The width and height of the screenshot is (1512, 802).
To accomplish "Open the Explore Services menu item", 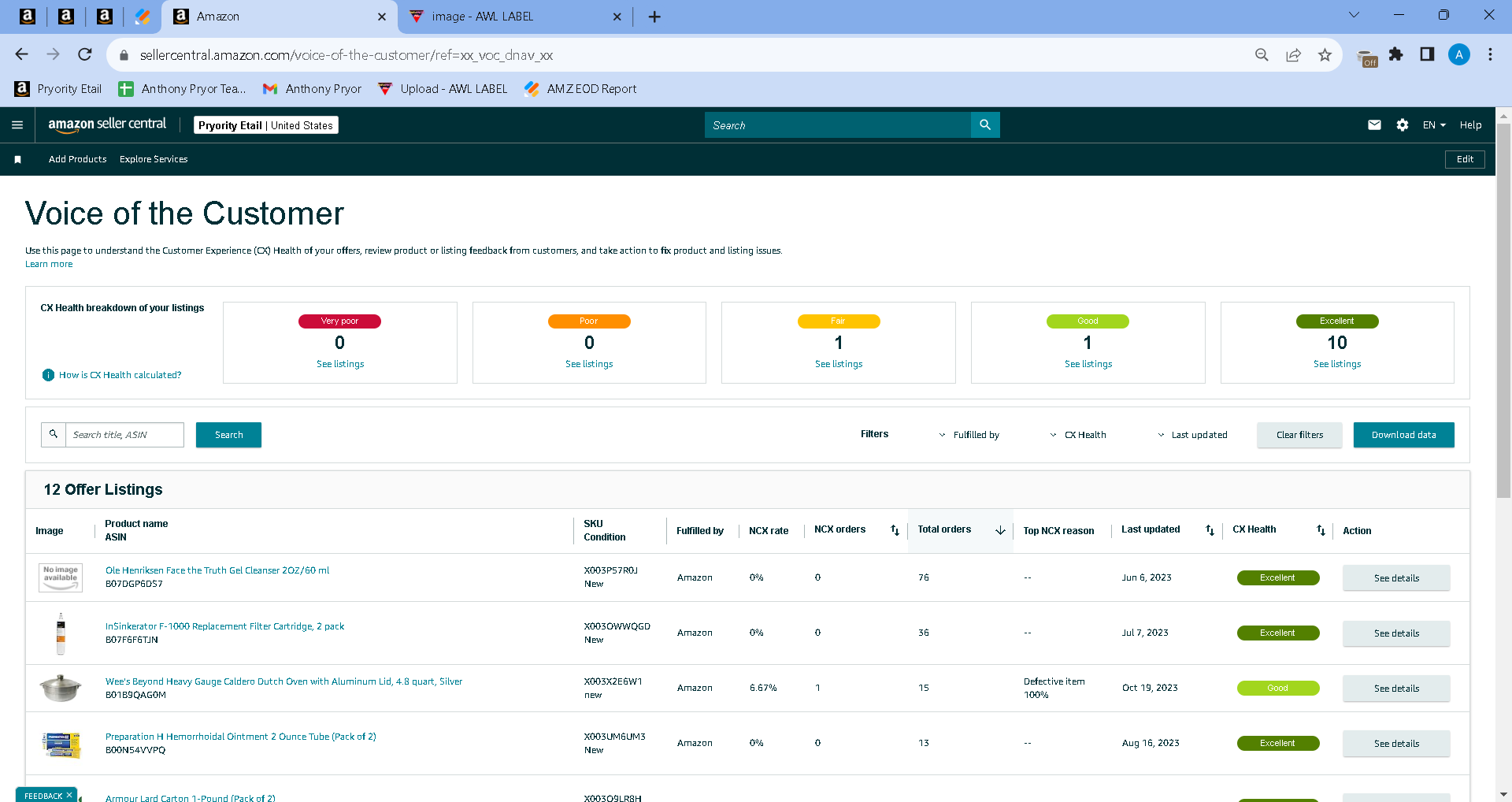I will pos(154,159).
